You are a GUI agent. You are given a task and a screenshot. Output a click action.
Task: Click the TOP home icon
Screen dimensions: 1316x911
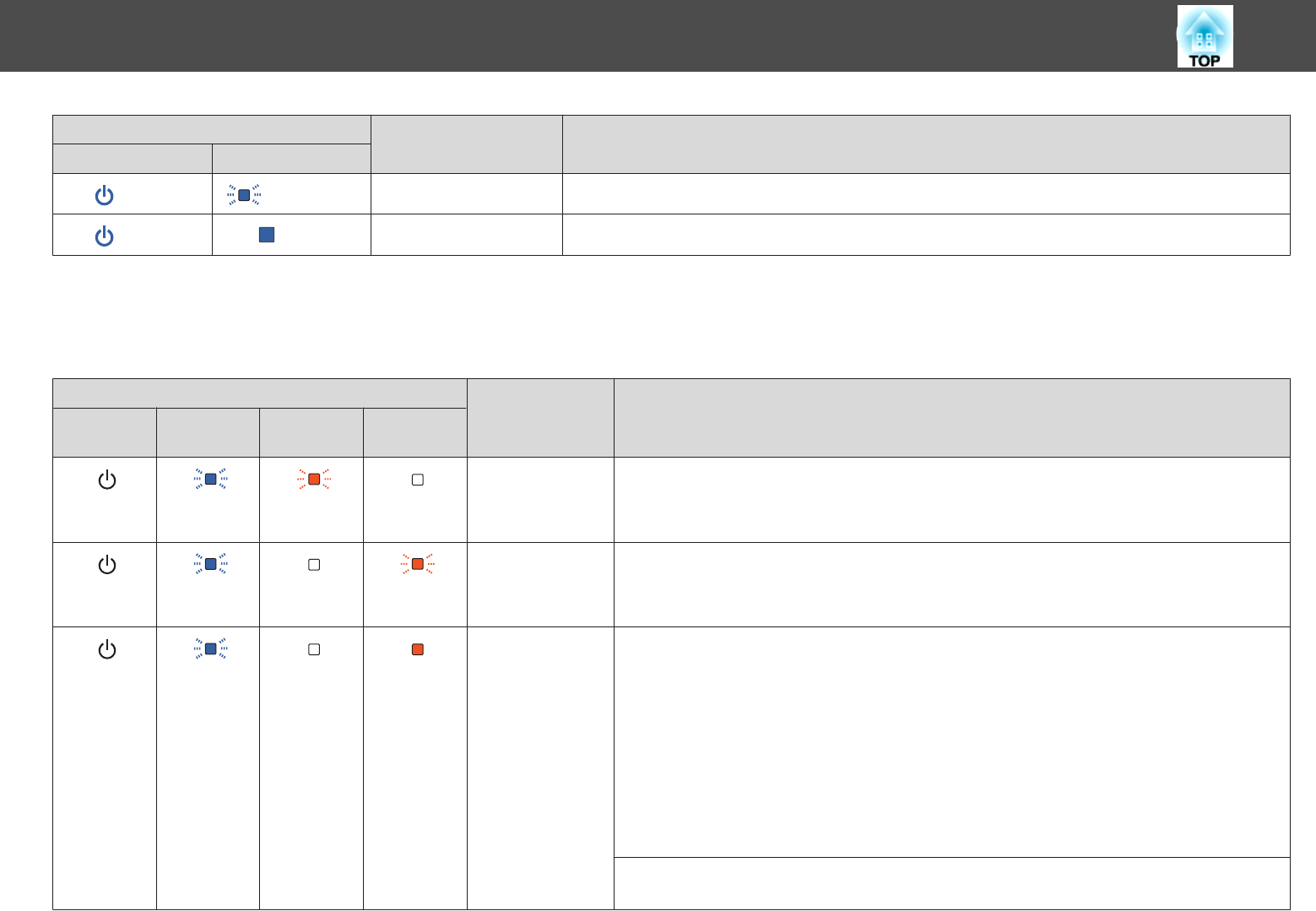point(1205,36)
